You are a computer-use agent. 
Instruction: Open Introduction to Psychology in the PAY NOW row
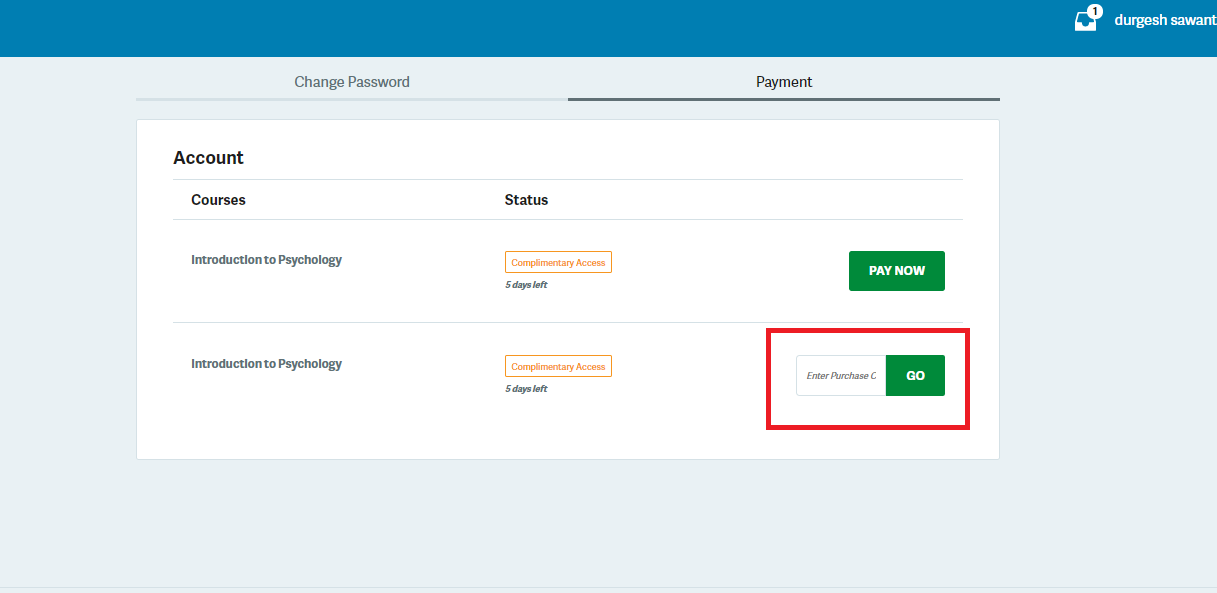(266, 260)
